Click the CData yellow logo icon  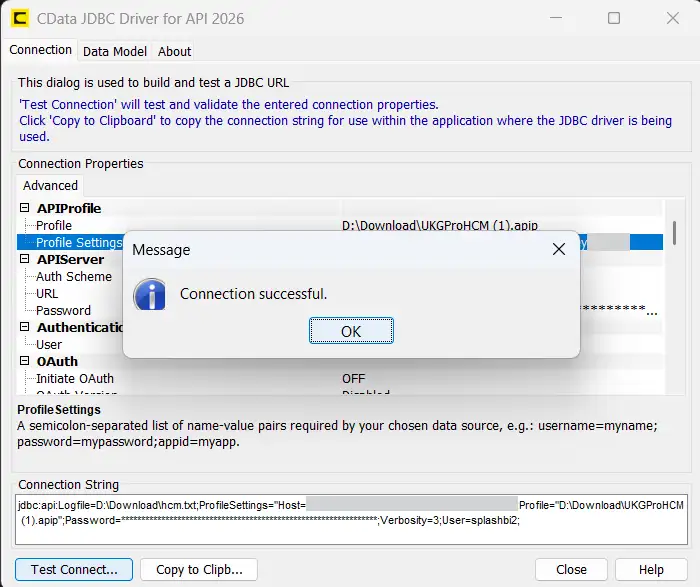coord(19,19)
